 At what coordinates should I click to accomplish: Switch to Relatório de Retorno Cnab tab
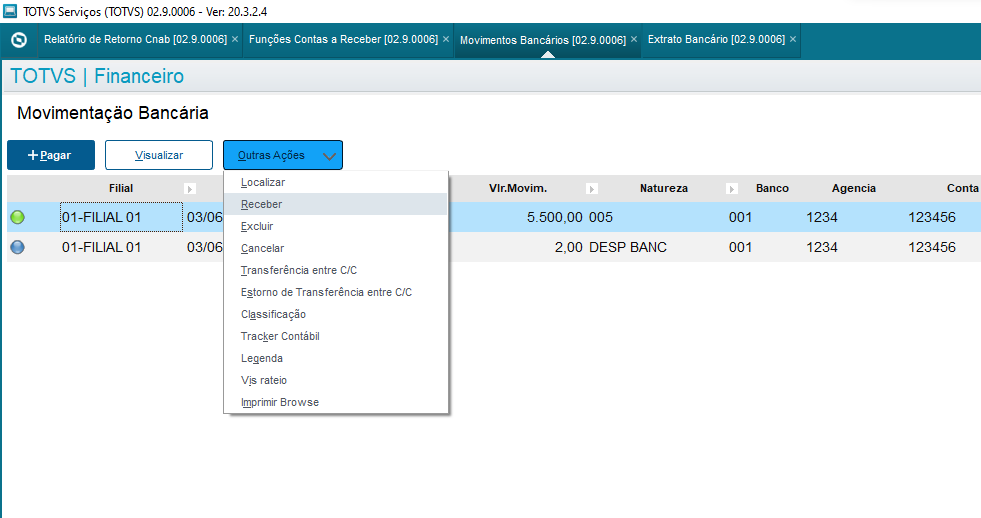tap(135, 39)
